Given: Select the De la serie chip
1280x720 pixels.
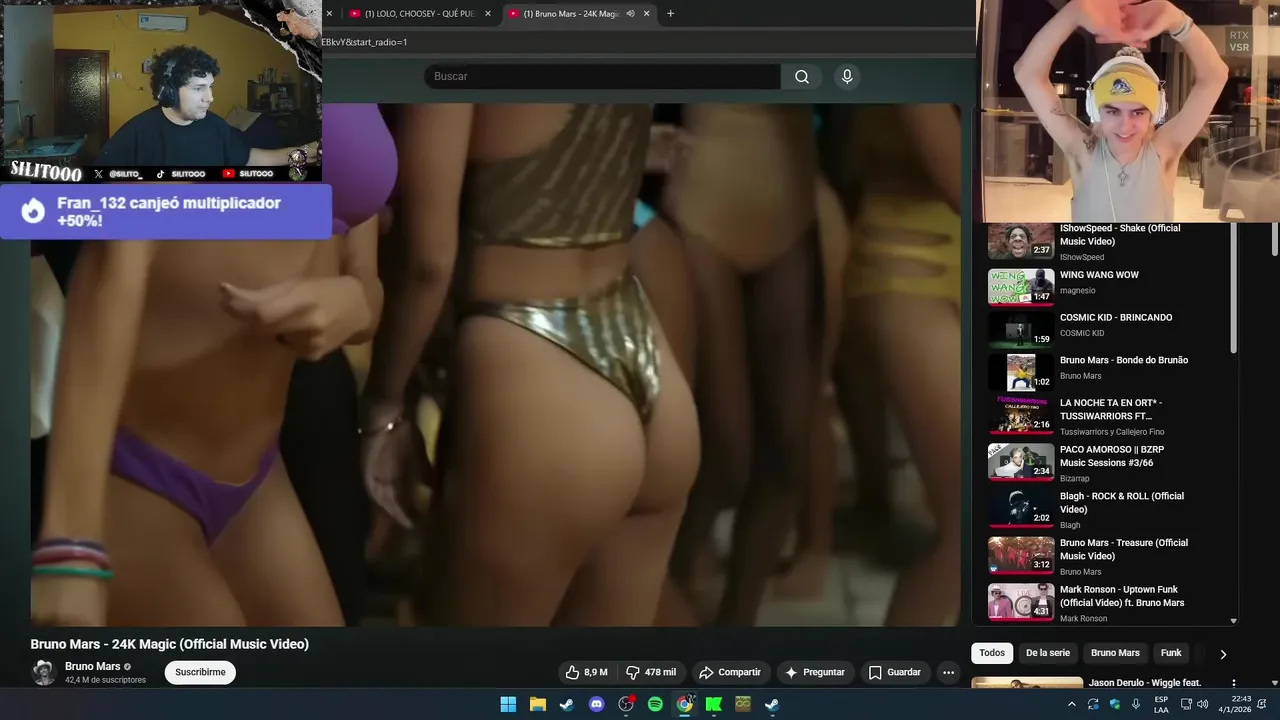Looking at the screenshot, I should tap(1048, 653).
